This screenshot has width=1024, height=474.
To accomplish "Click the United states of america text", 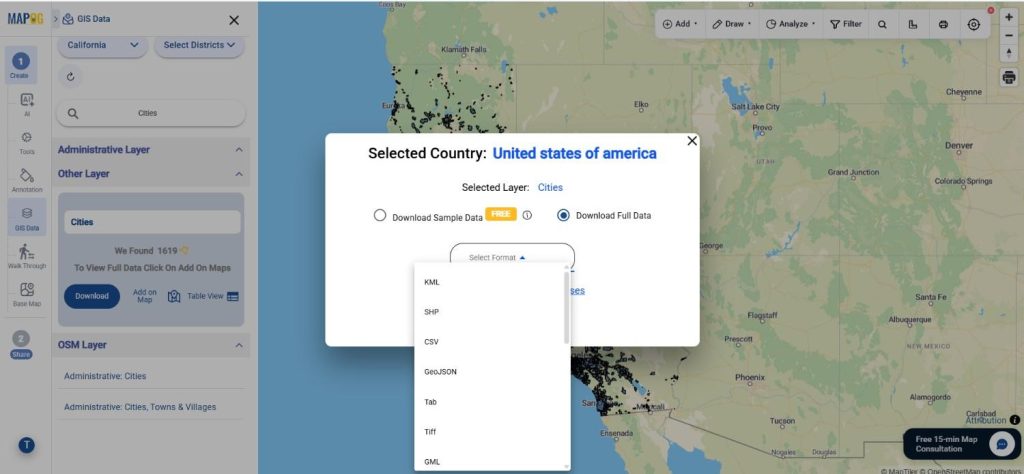I will tap(574, 153).
